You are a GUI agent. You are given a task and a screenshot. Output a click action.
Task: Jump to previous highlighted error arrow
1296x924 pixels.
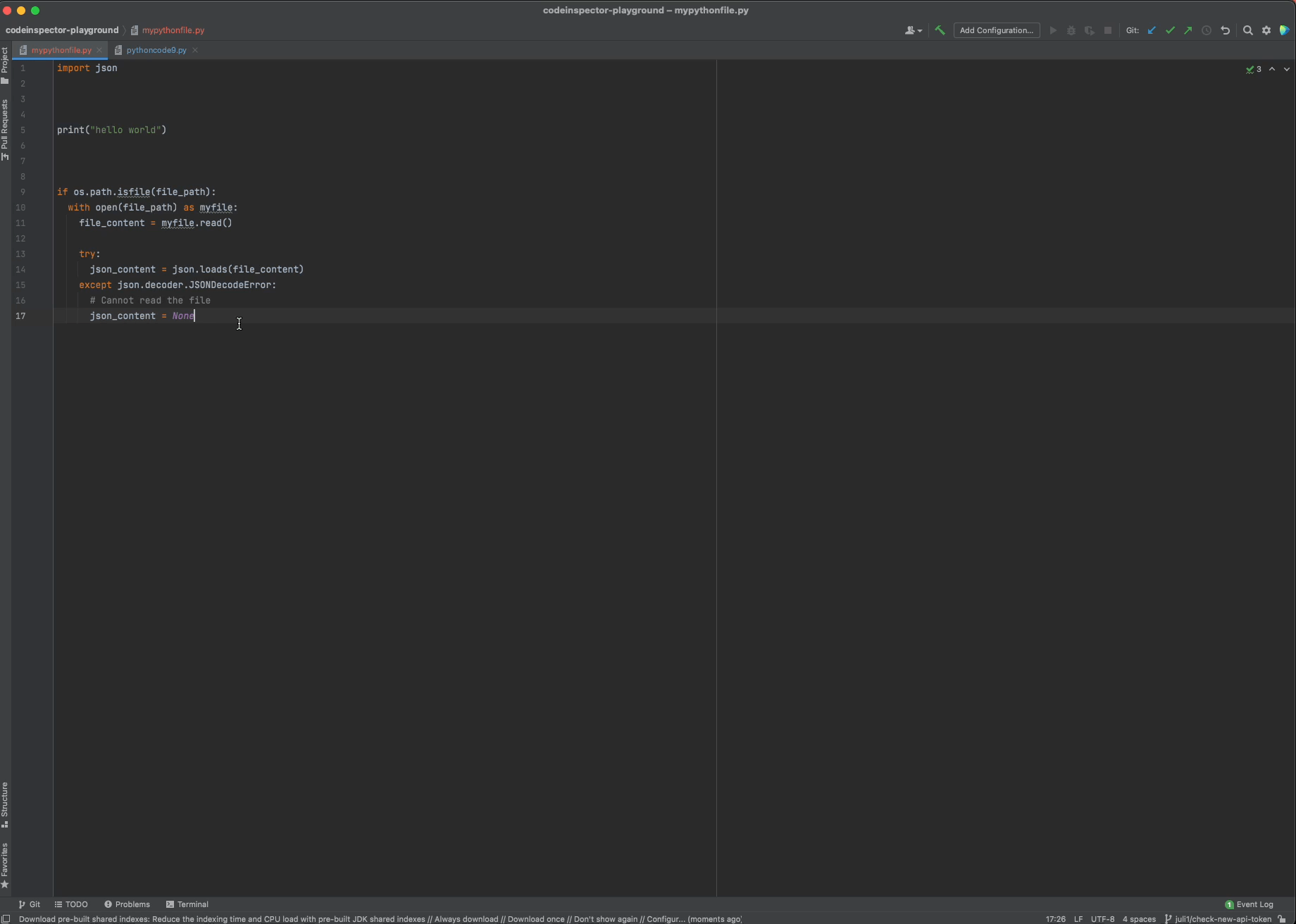click(x=1272, y=69)
